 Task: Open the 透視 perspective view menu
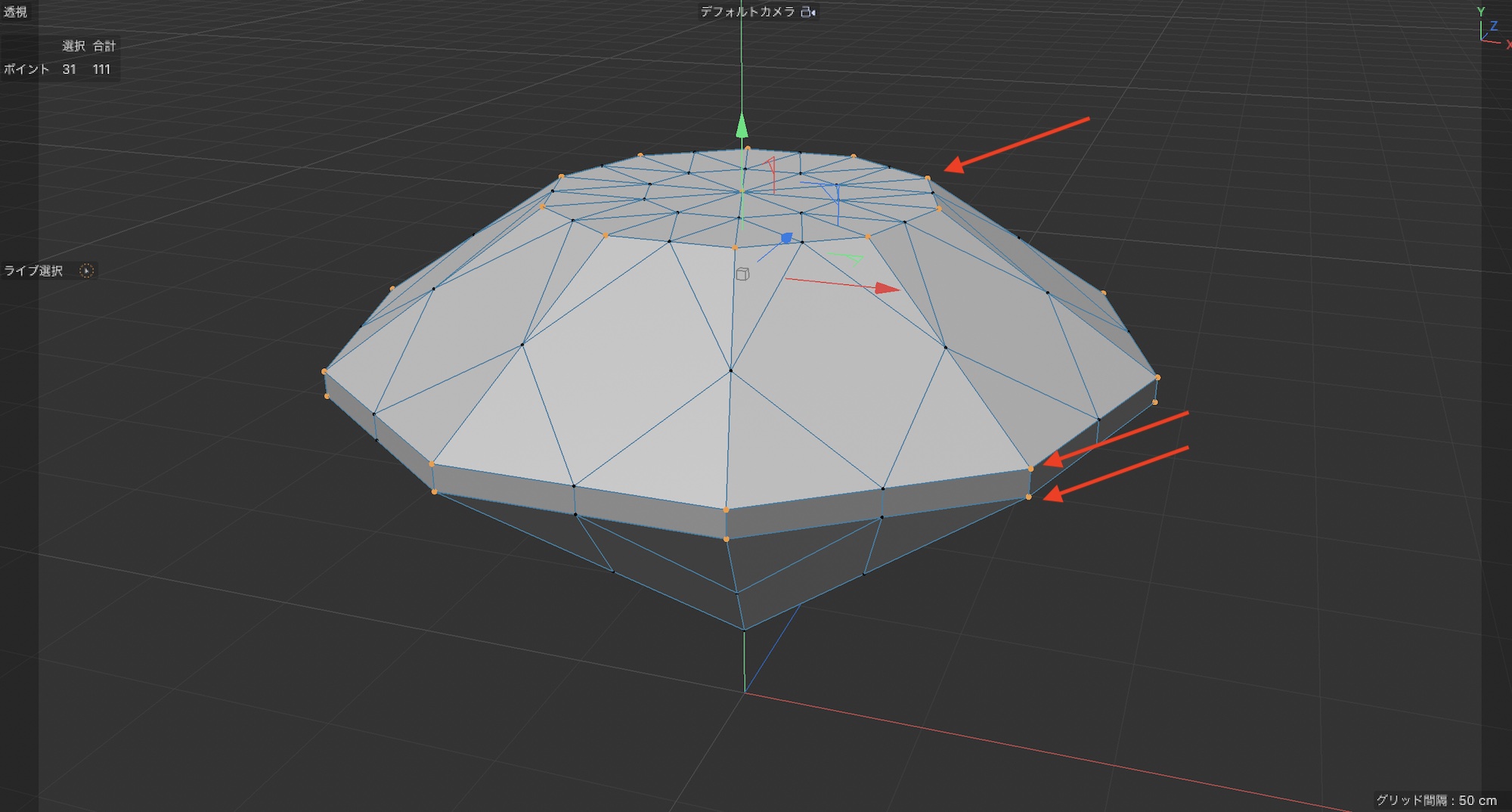[x=15, y=12]
